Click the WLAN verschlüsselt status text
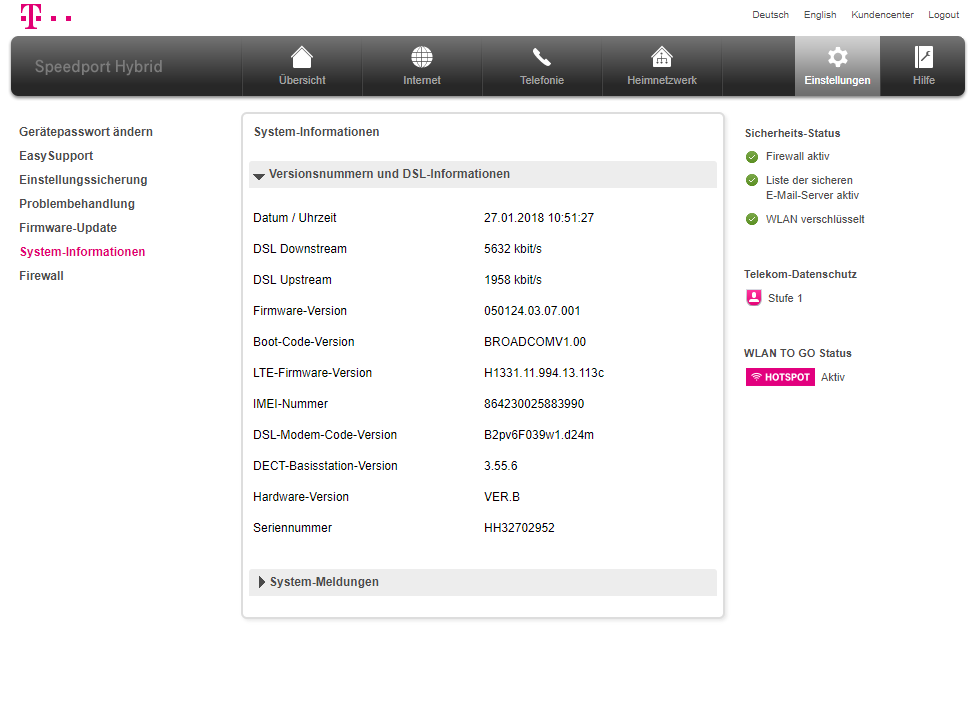 (x=815, y=219)
